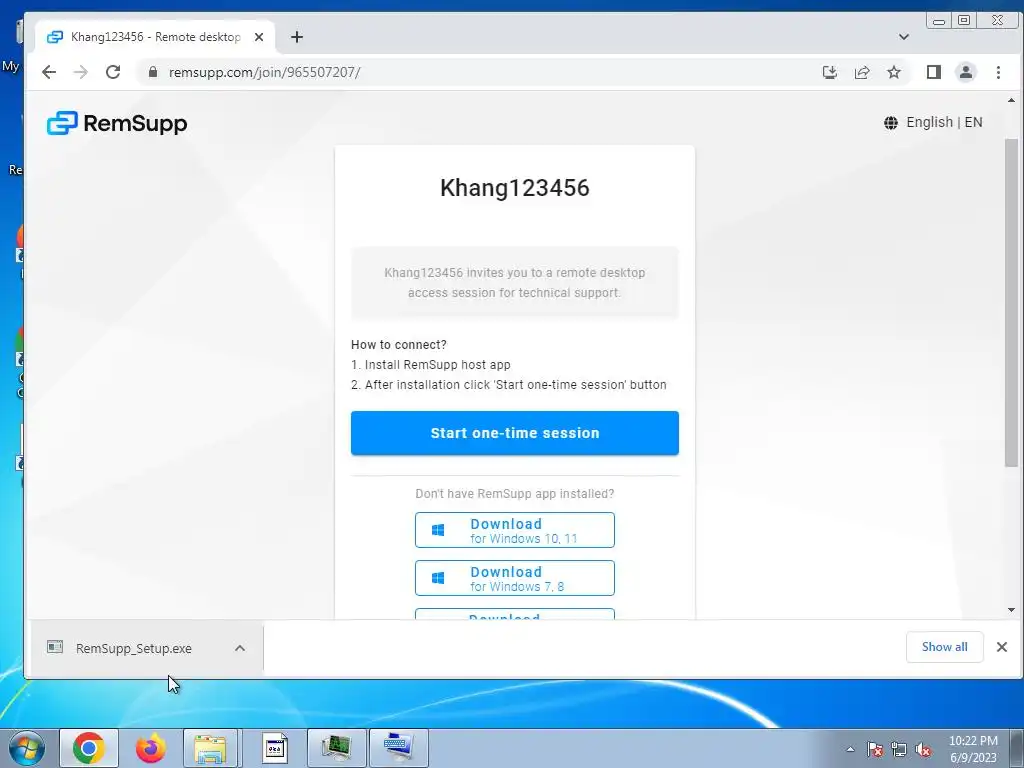Click the keyboard monitor taskbar icon

399,748
